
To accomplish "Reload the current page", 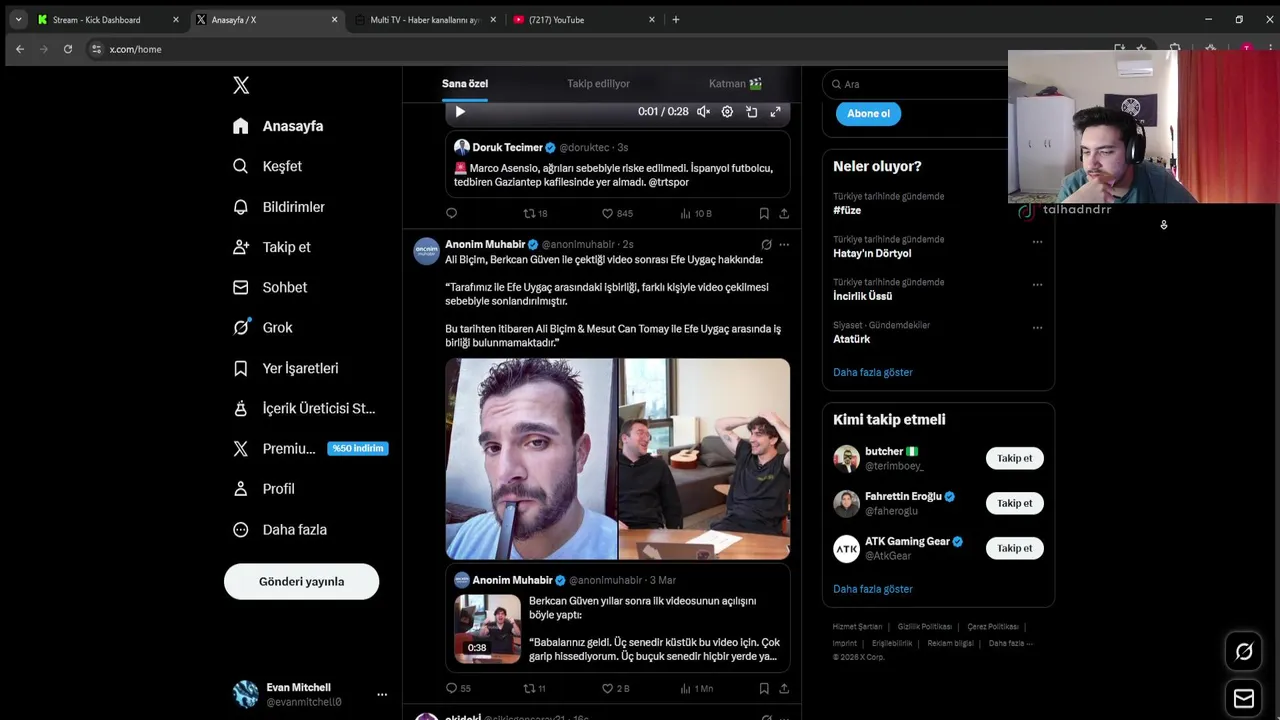I will (68, 49).
